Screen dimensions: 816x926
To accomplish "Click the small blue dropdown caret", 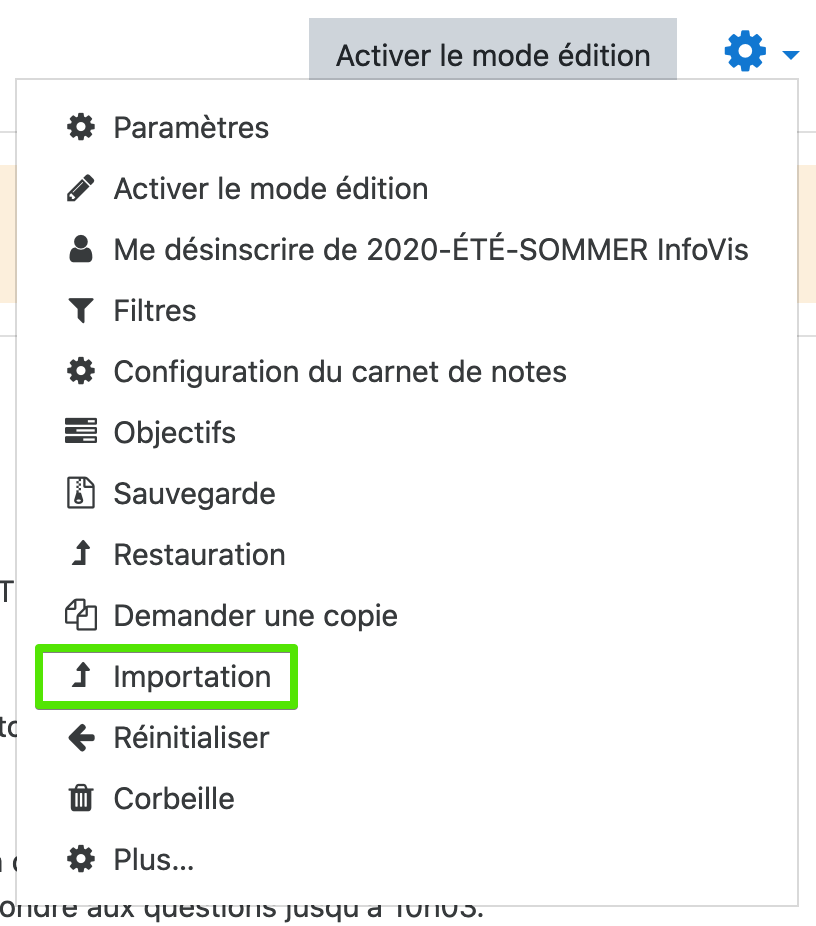I will pyautogui.click(x=791, y=55).
